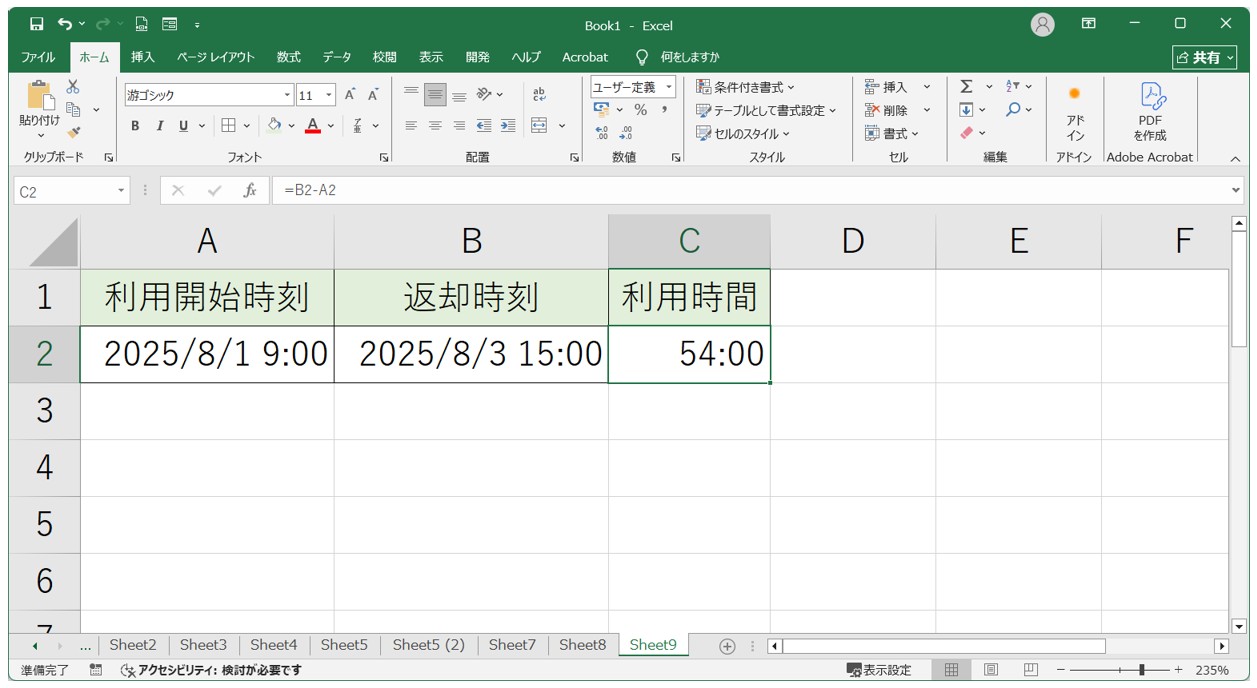Click the zoom slider handle
Viewport: 1257px width, 688px height.
pos(1142,670)
